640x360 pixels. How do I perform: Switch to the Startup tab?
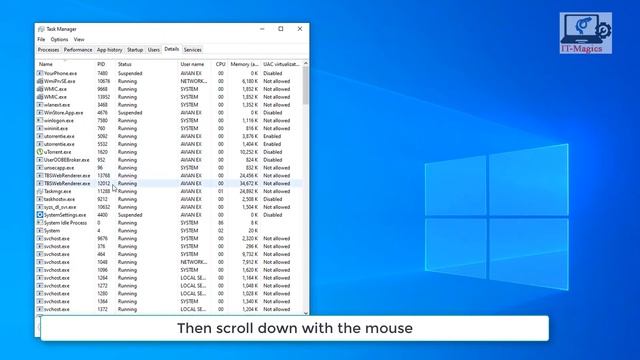point(135,50)
